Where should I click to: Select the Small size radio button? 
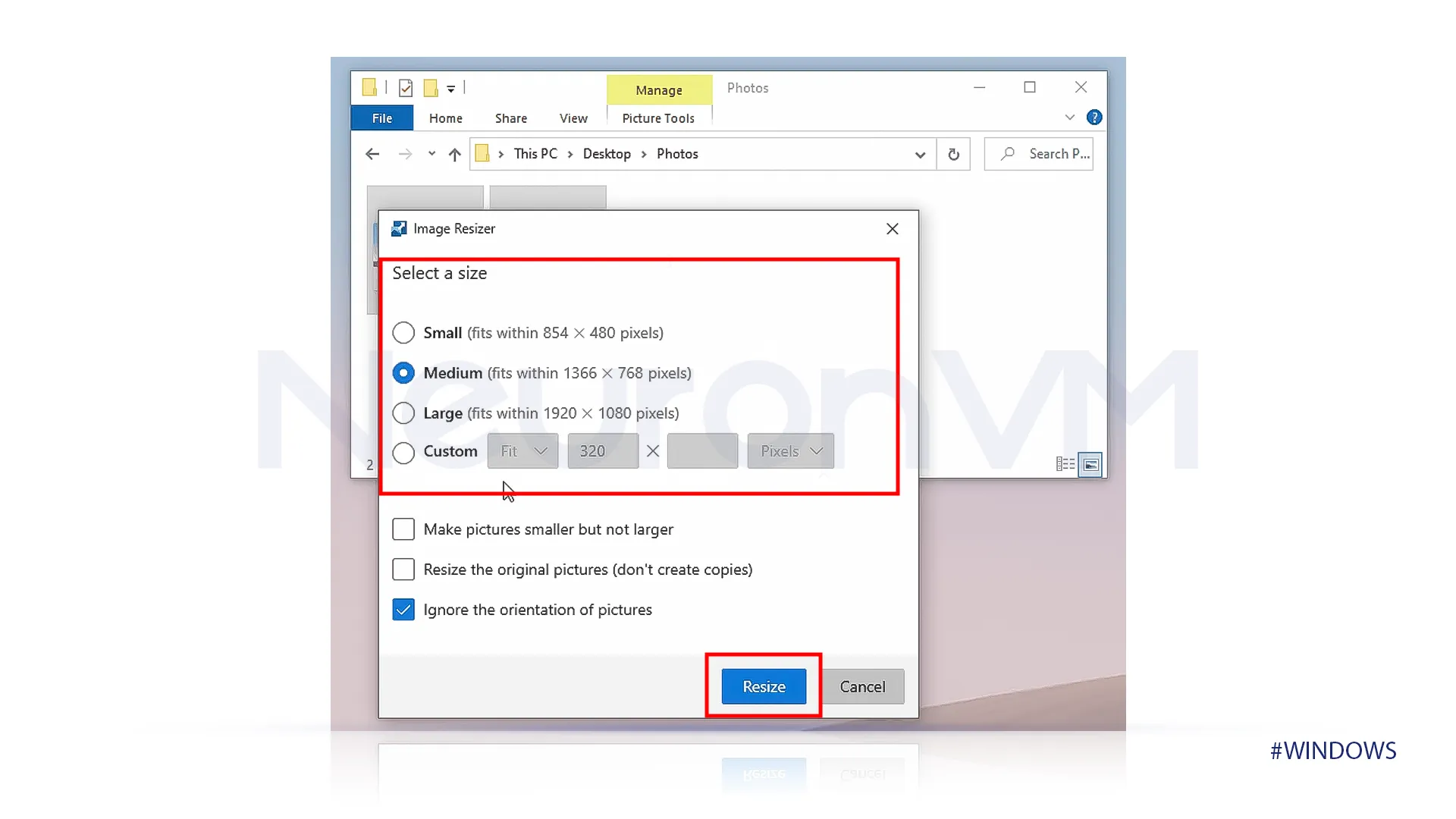tap(403, 332)
